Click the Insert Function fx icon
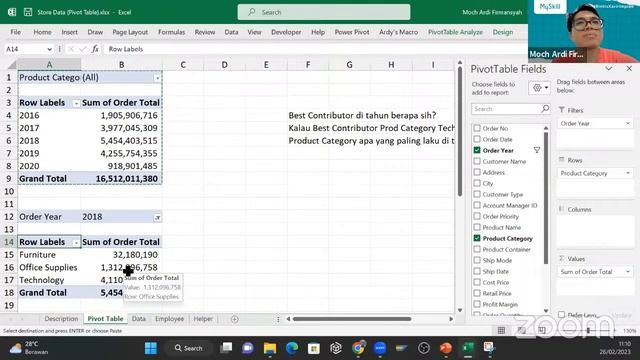The width and height of the screenshot is (640, 360). click(x=95, y=49)
